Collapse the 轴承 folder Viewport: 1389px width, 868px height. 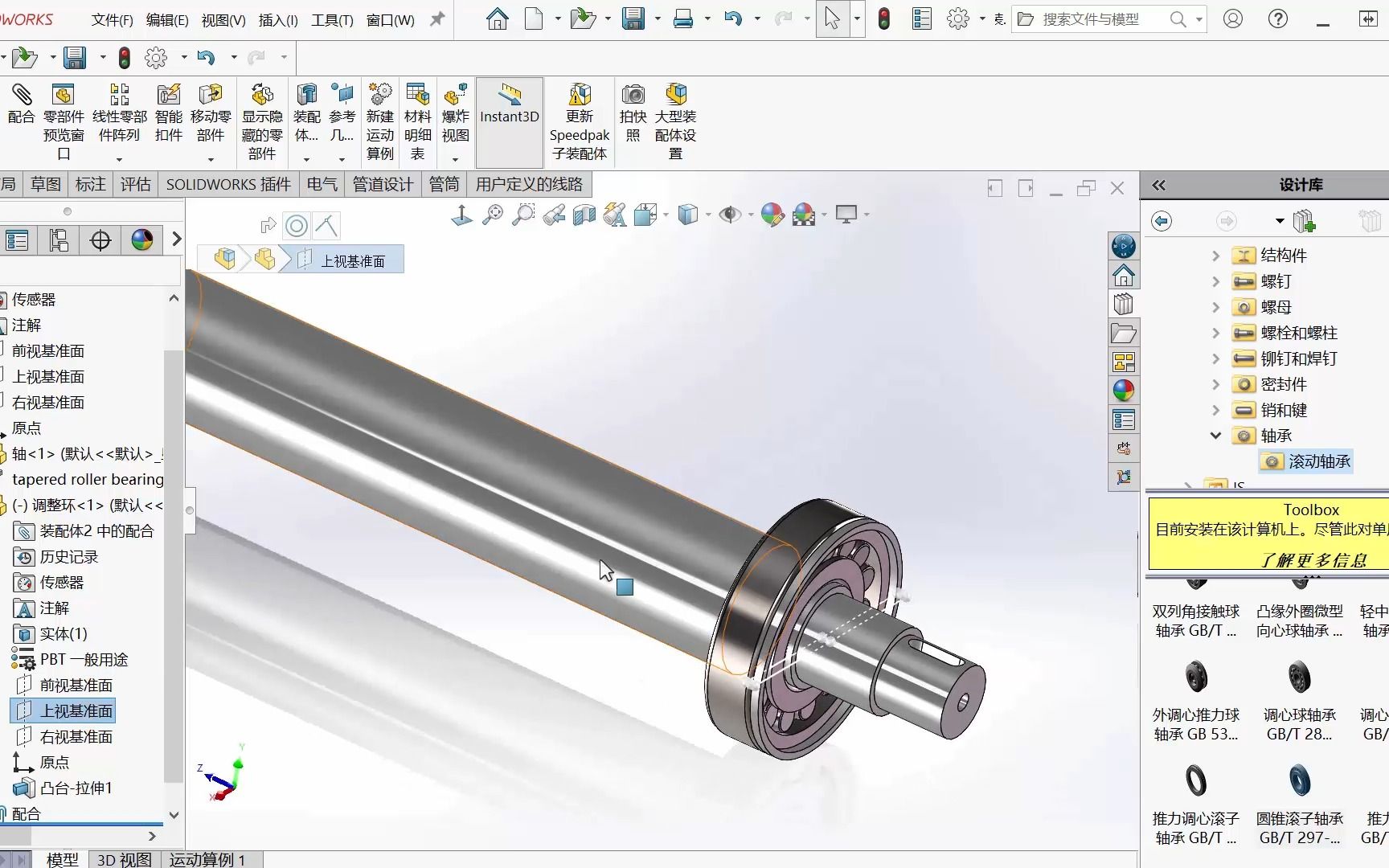pyautogui.click(x=1216, y=436)
